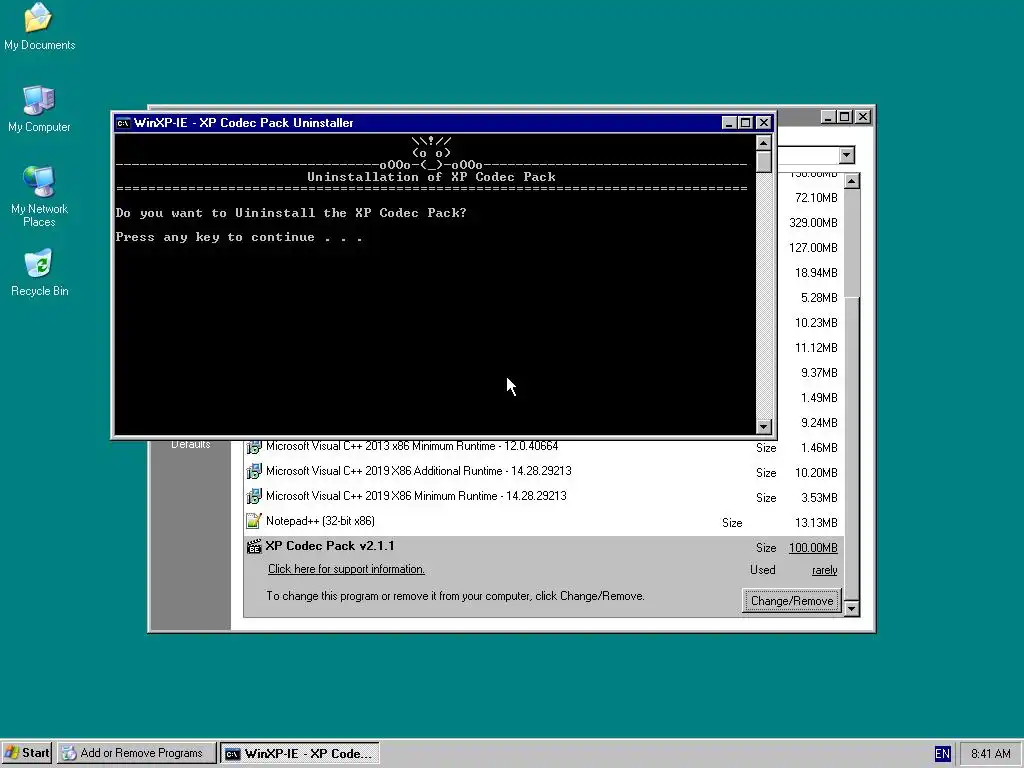Click program list scrollbar up arrow
The width and height of the screenshot is (1024, 768).
pyautogui.click(x=852, y=181)
